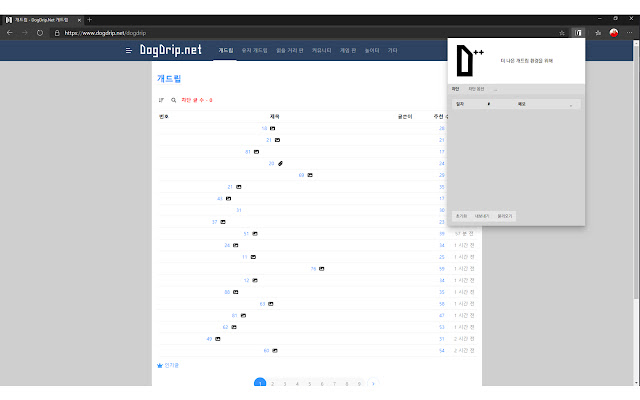The height and width of the screenshot is (400, 640).
Task: Open the ellipsis tab in D++ popup
Action: coord(496,89)
